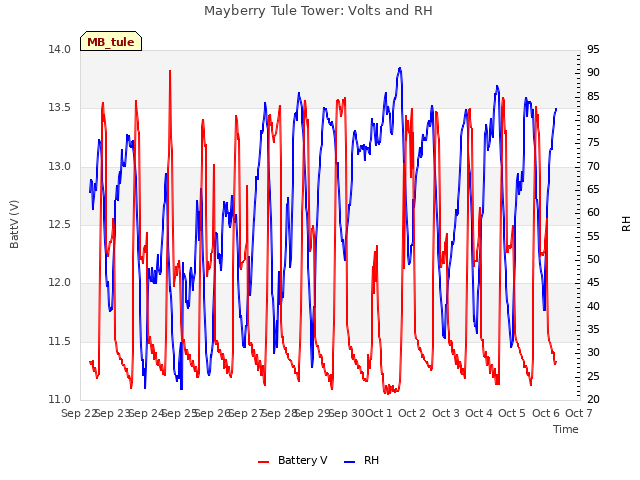Click the 13.5 left axis value

[60, 108]
